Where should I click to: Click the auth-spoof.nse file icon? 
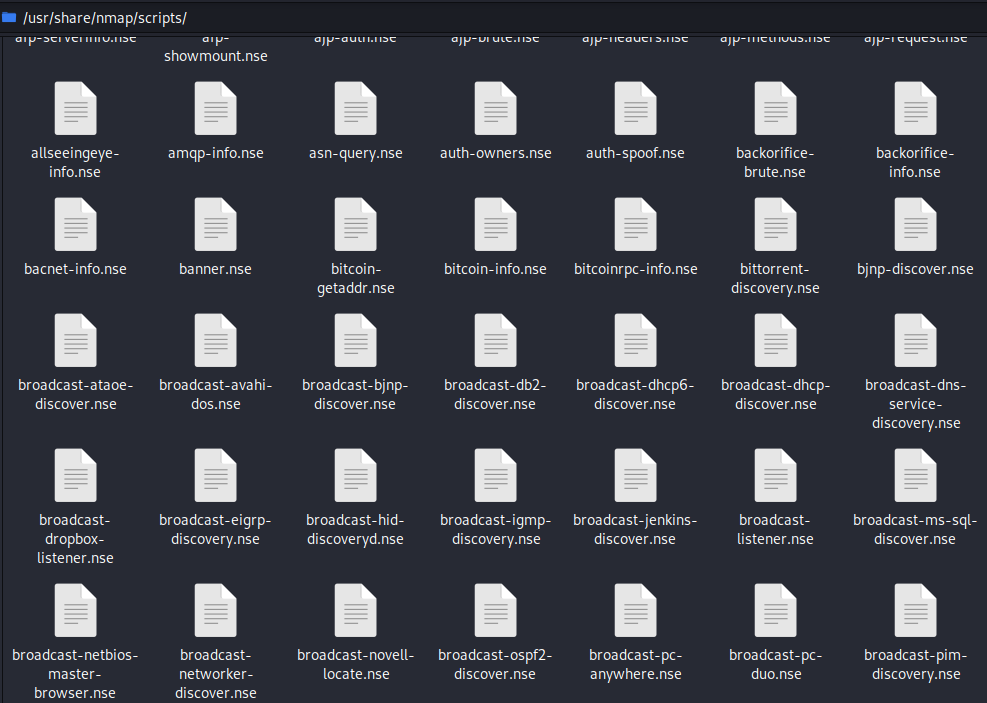click(635, 108)
